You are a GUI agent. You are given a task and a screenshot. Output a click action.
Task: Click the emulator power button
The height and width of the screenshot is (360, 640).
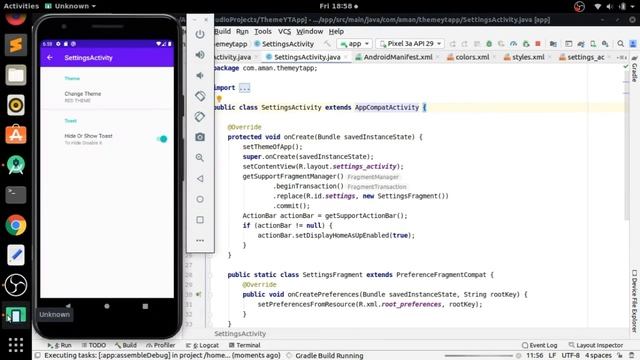[200, 34]
